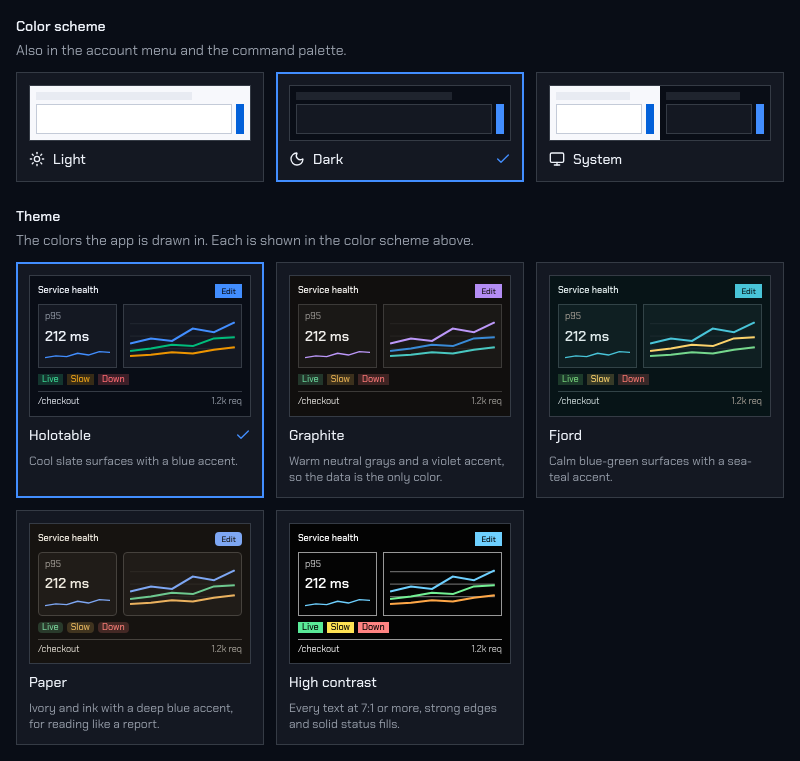Image resolution: width=800 pixels, height=761 pixels.
Task: Click the Light scheme preview thumbnail
Action: pos(140,113)
